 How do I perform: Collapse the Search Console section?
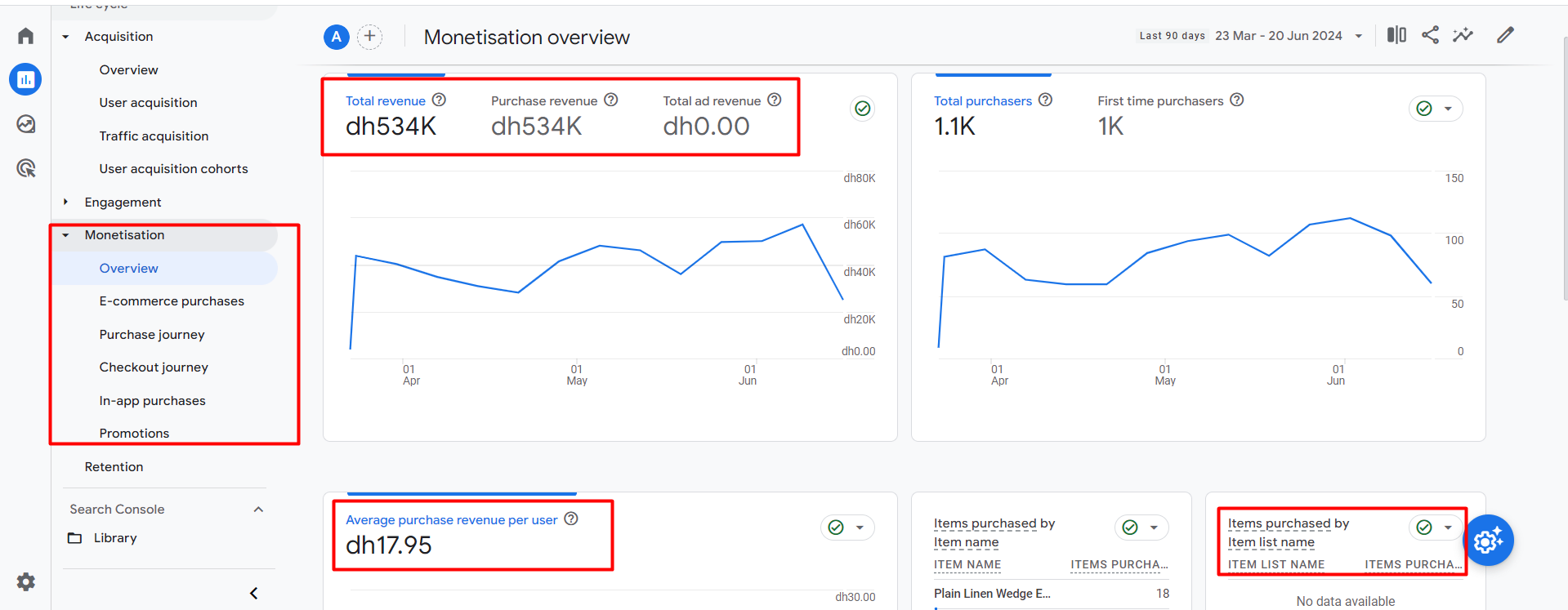pos(258,510)
